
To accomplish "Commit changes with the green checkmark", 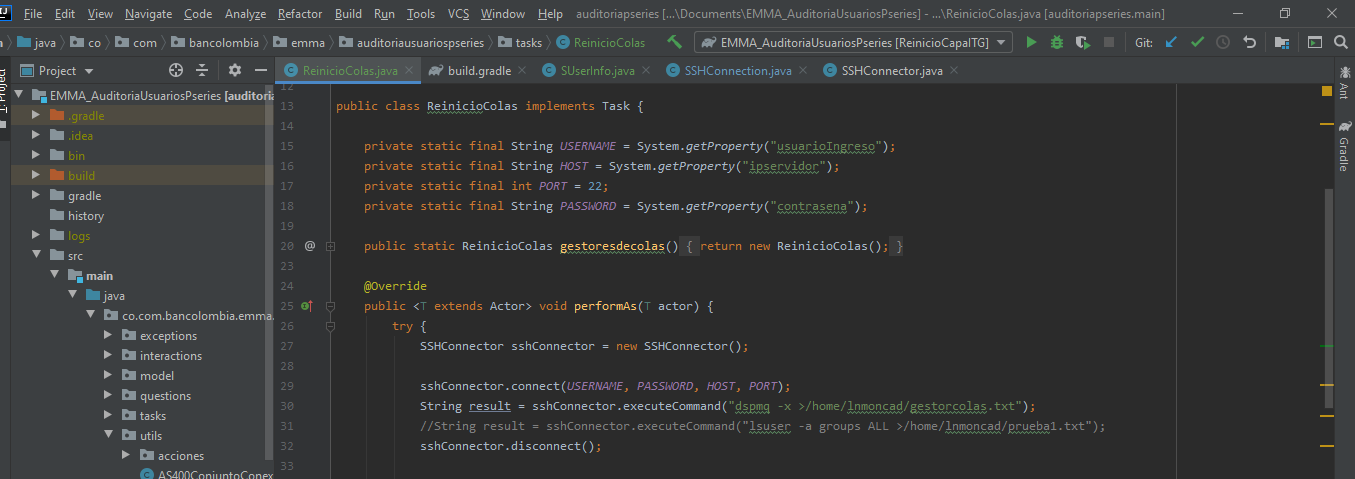I will 1197,43.
